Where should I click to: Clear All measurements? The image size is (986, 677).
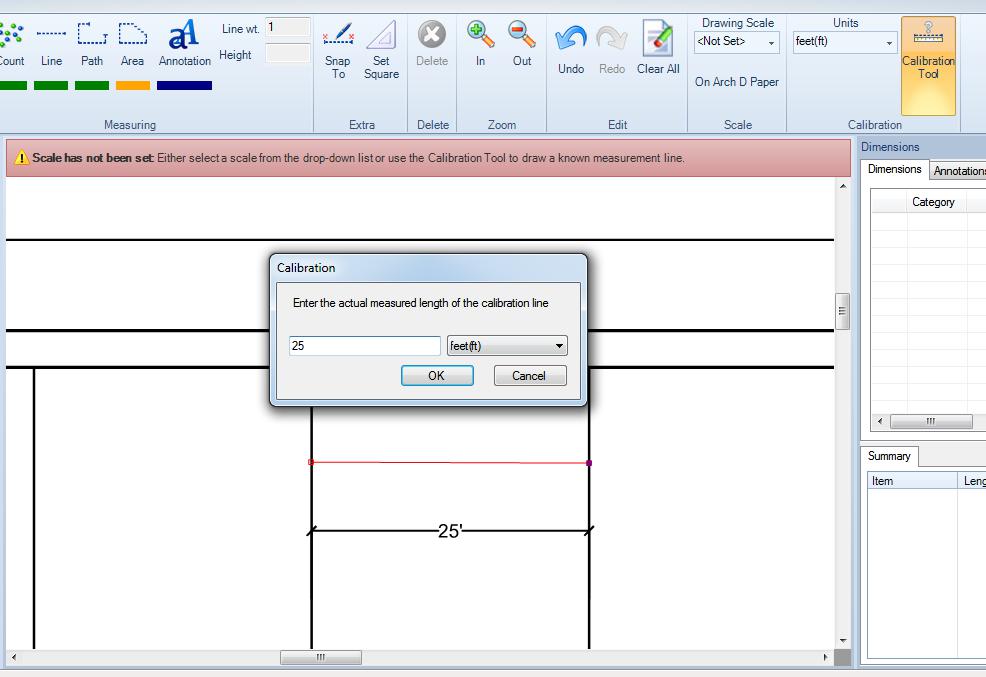658,48
